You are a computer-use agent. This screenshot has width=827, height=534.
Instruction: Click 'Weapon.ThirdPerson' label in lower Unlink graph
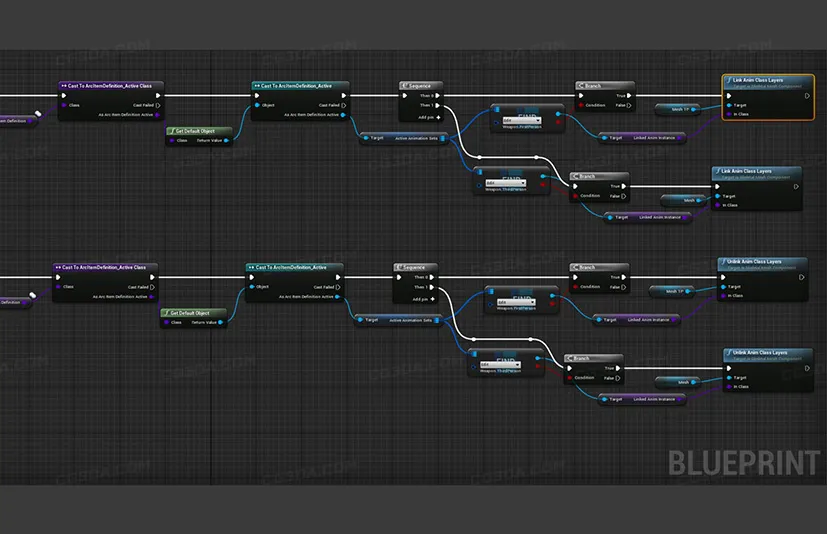pyautogui.click(x=501, y=371)
